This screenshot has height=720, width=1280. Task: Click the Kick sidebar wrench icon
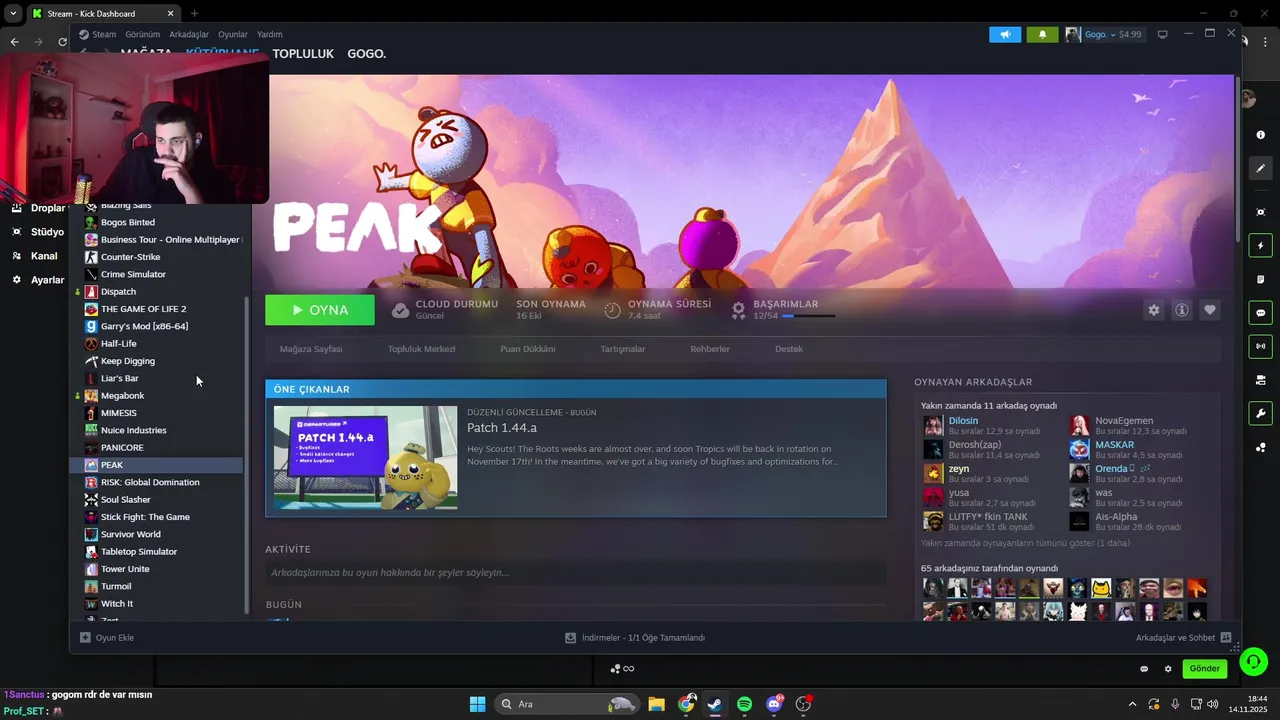point(1261,414)
